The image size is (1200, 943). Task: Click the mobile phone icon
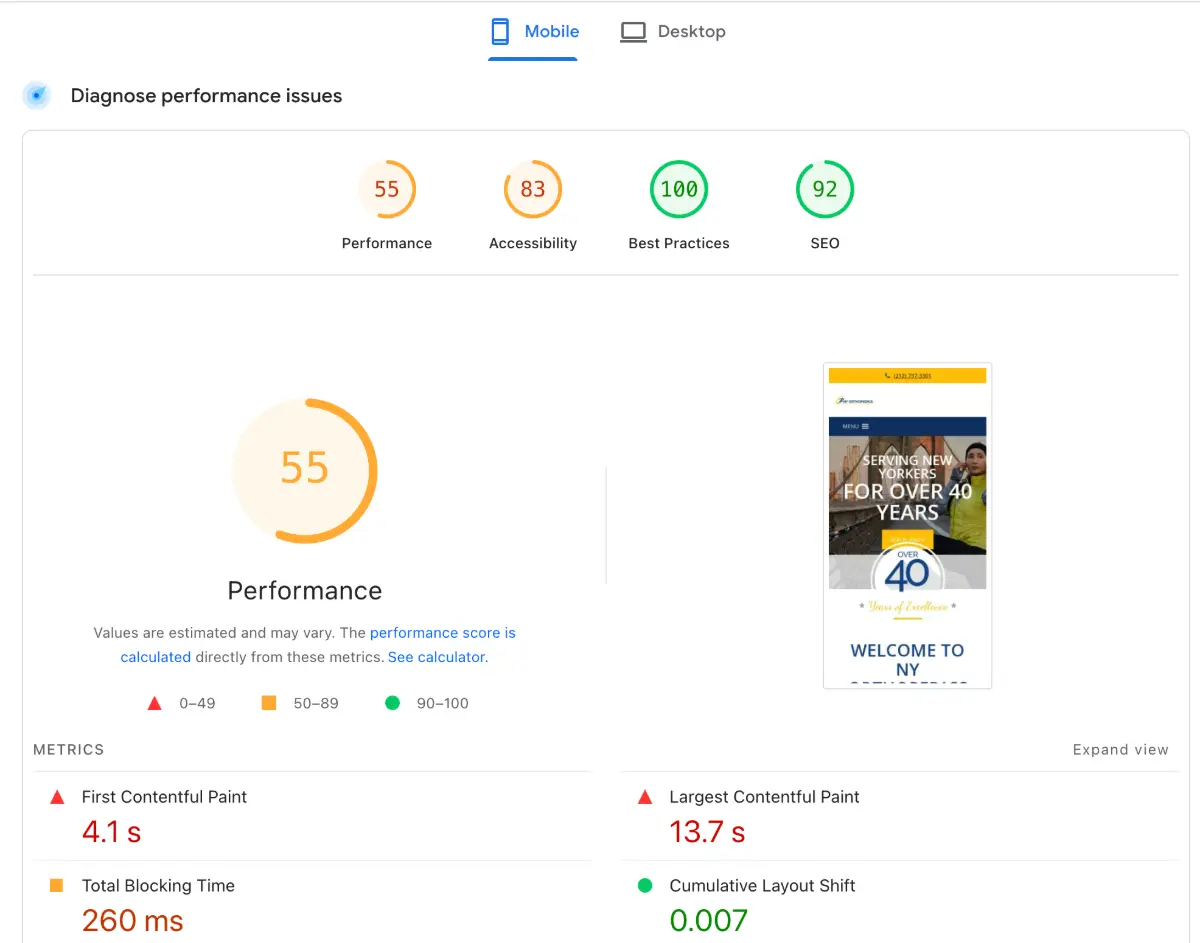(x=500, y=32)
